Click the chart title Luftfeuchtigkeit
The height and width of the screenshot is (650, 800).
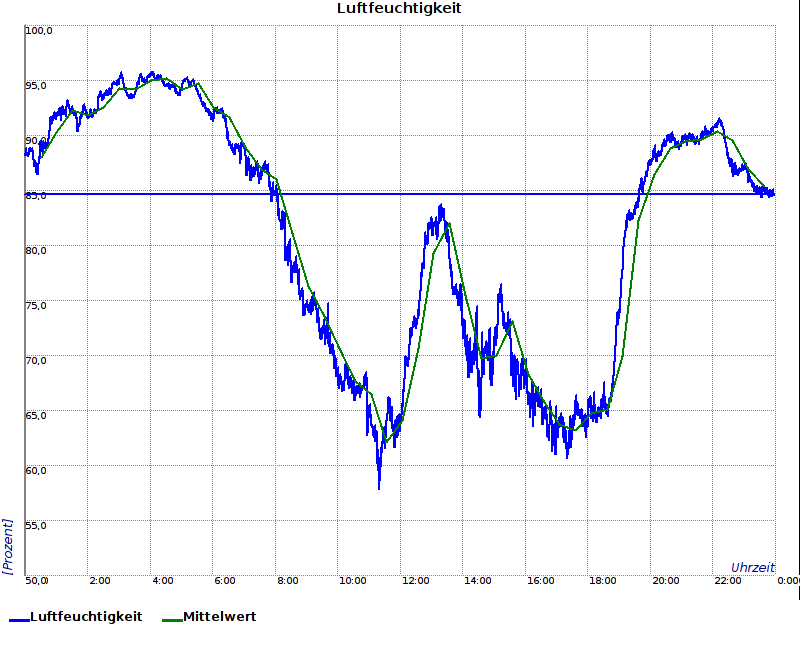click(x=399, y=8)
